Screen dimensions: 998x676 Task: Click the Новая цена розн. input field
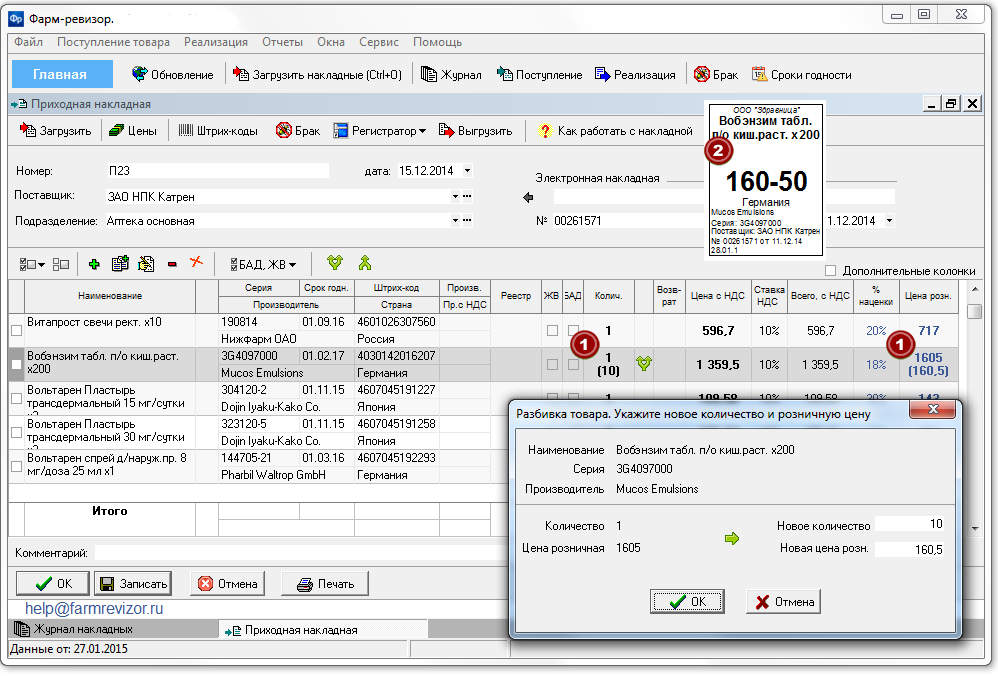point(910,549)
